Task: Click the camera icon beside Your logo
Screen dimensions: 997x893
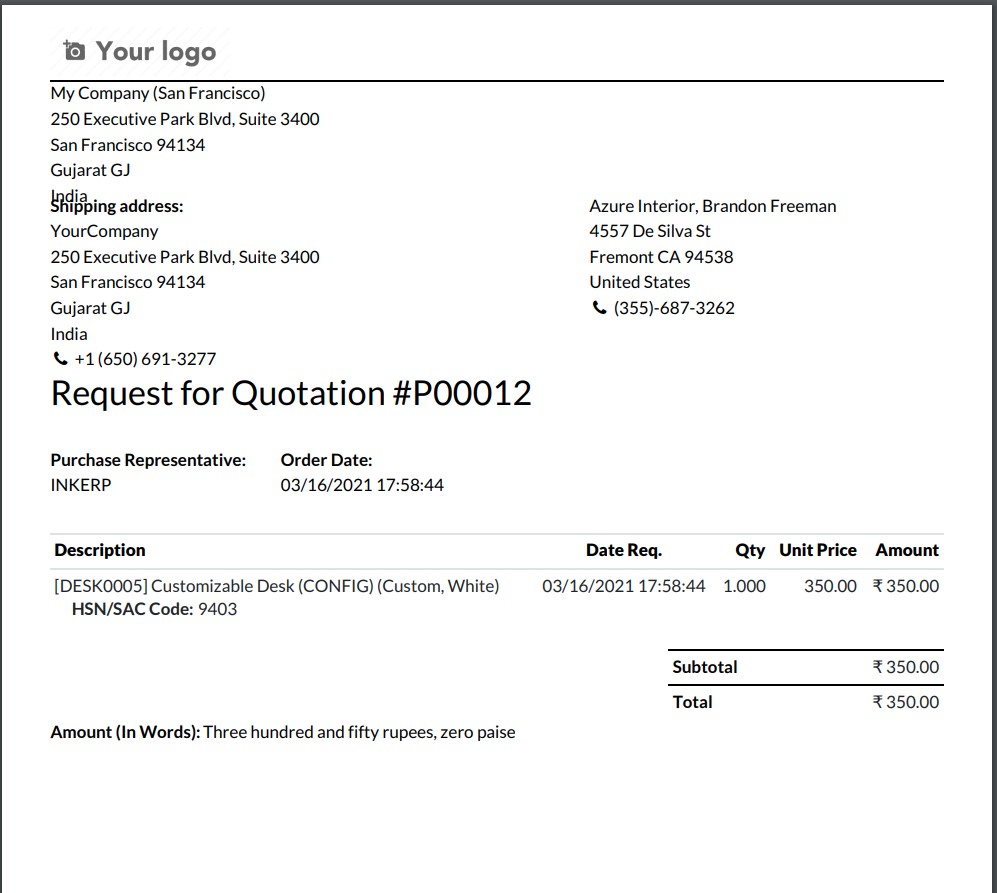Action: [74, 50]
